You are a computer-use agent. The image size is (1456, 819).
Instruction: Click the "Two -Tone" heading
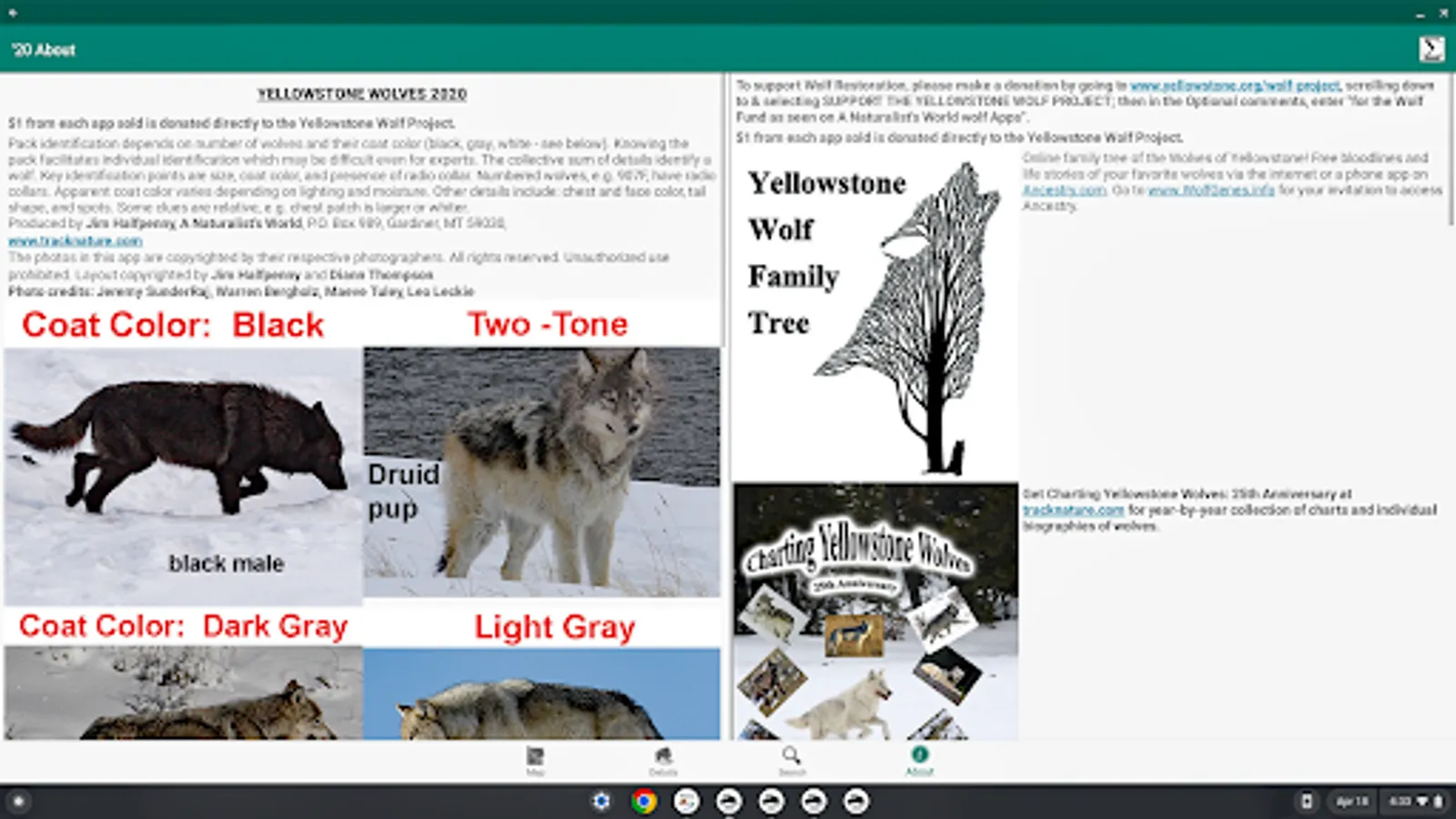click(x=548, y=324)
